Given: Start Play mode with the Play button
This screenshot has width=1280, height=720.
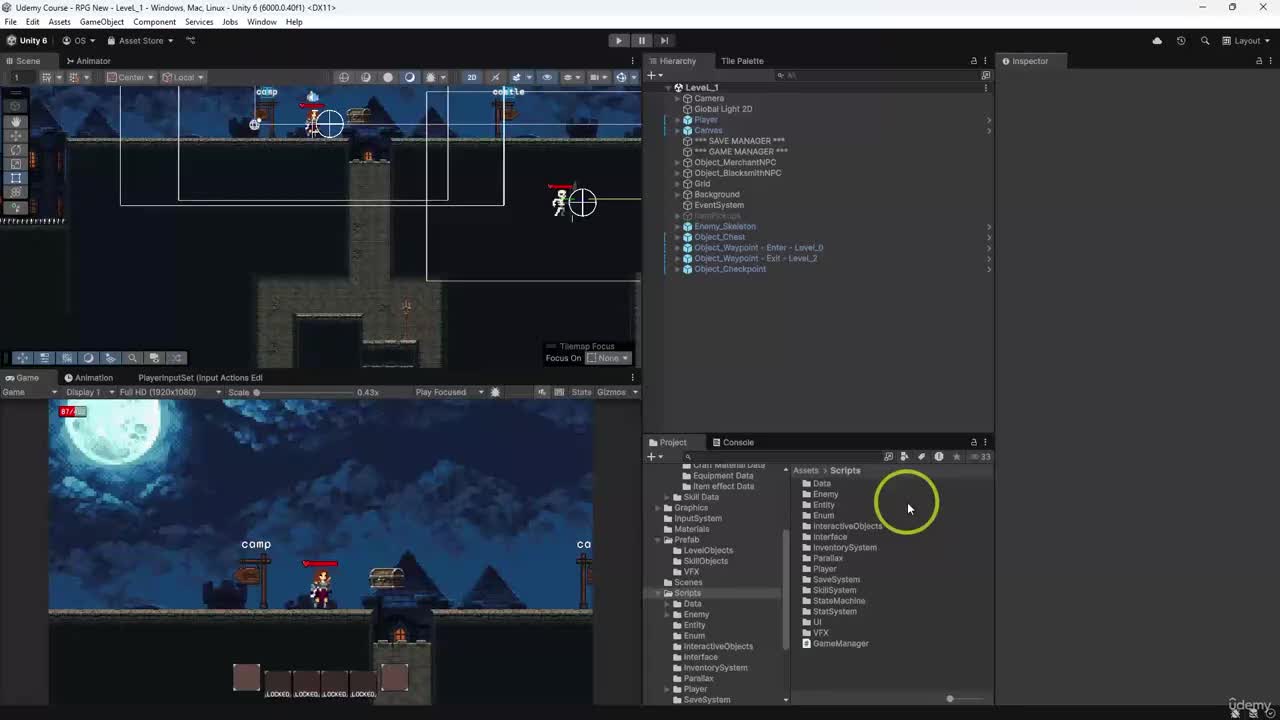Looking at the screenshot, I should [x=618, y=41].
